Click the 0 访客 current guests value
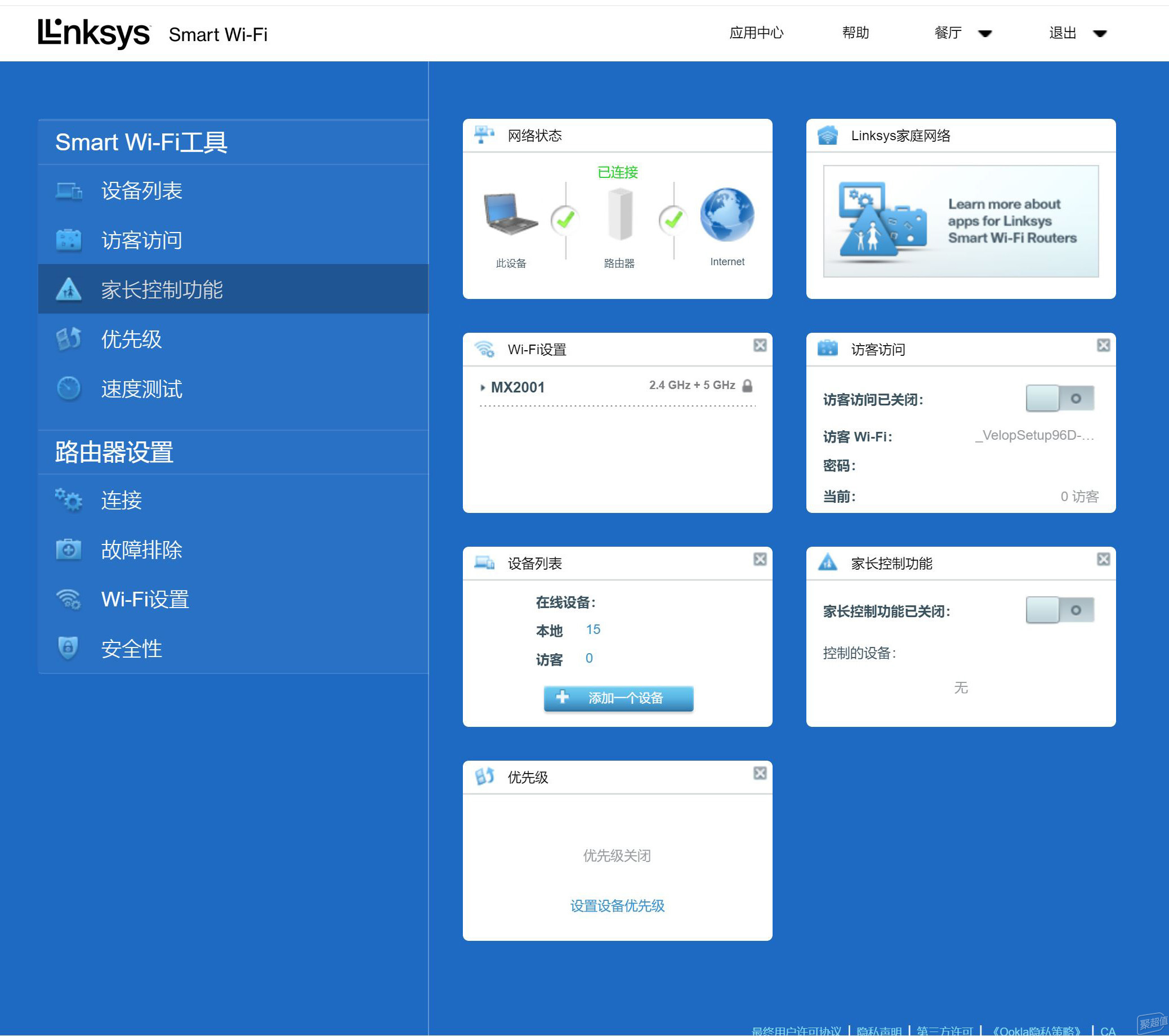Image resolution: width=1169 pixels, height=1036 pixels. [1079, 495]
